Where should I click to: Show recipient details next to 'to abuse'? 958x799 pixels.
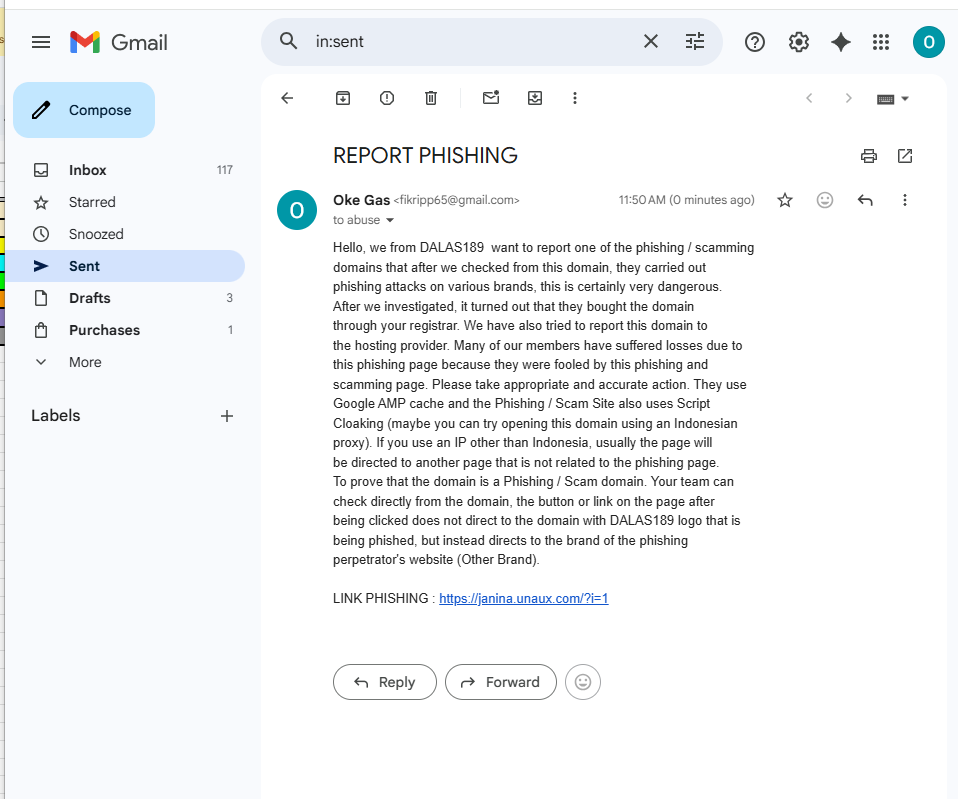pyautogui.click(x=390, y=220)
